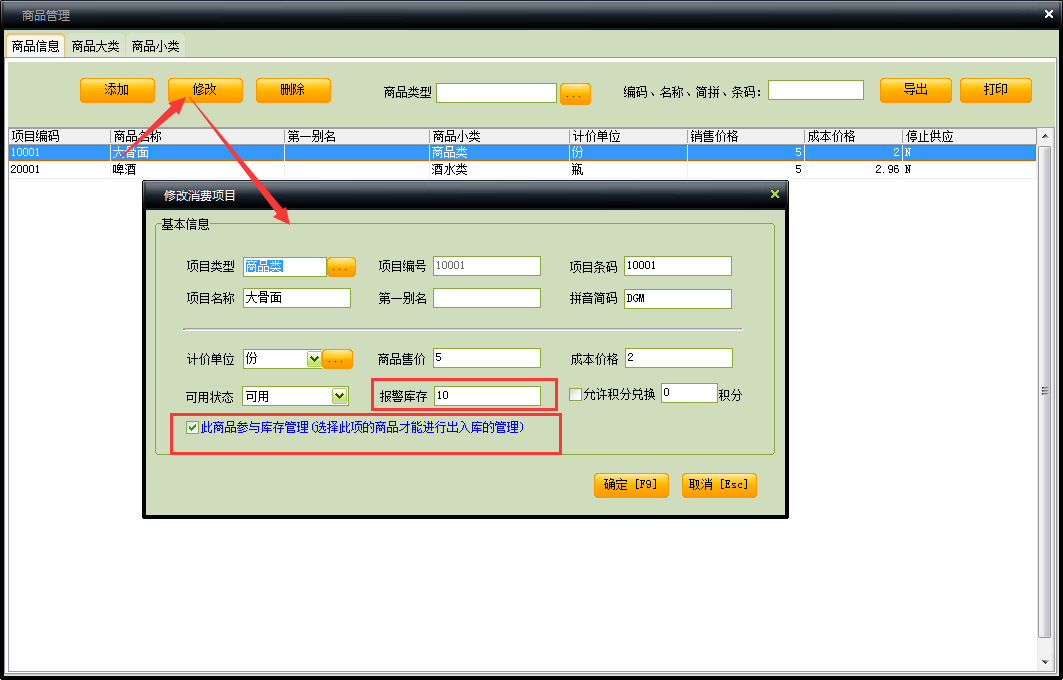Screen dimensions: 1063x680
Task: Toggle 此商品参与库存管理 checkbox
Action: point(192,428)
